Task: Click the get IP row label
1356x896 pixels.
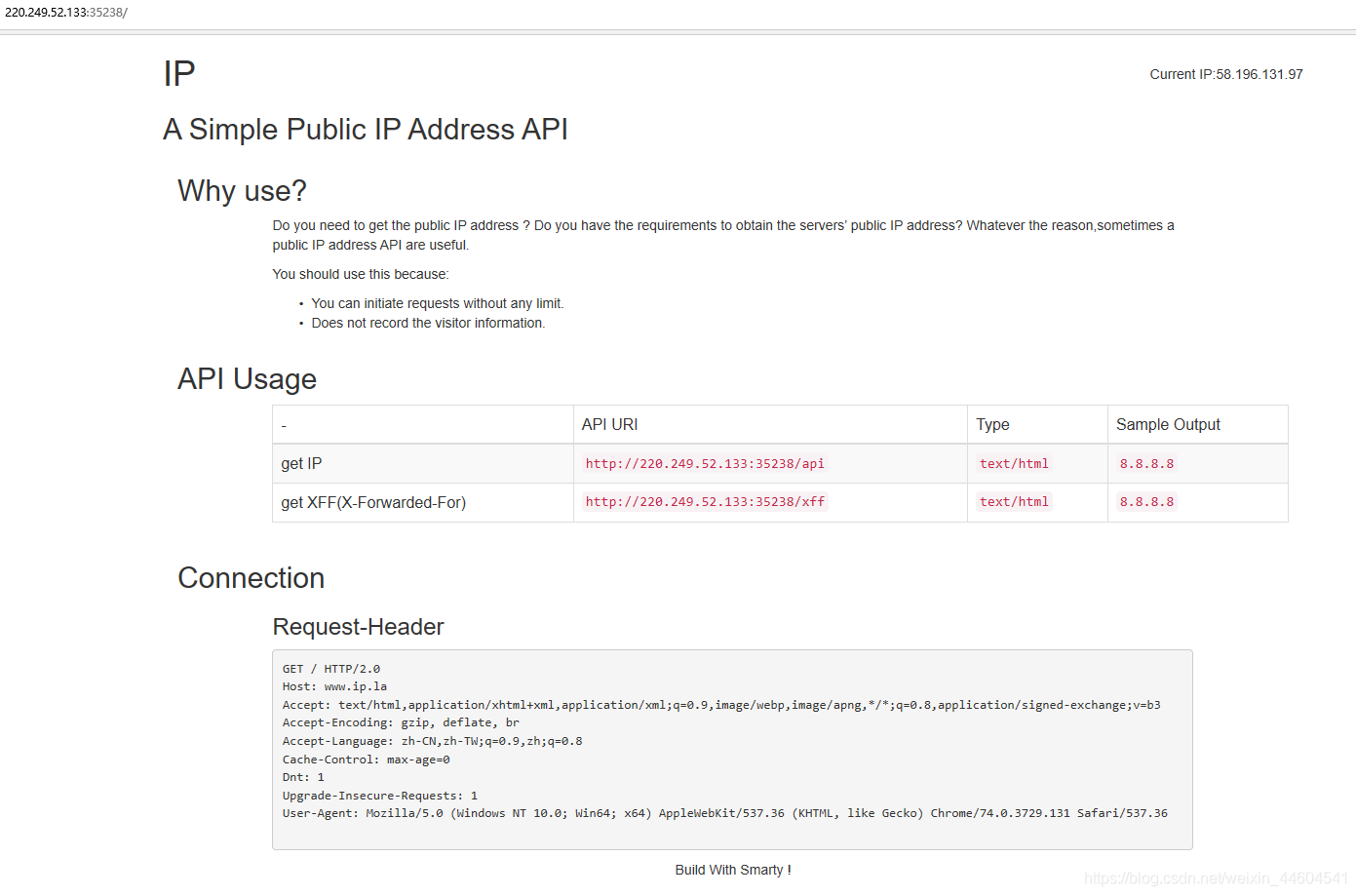Action: (301, 463)
